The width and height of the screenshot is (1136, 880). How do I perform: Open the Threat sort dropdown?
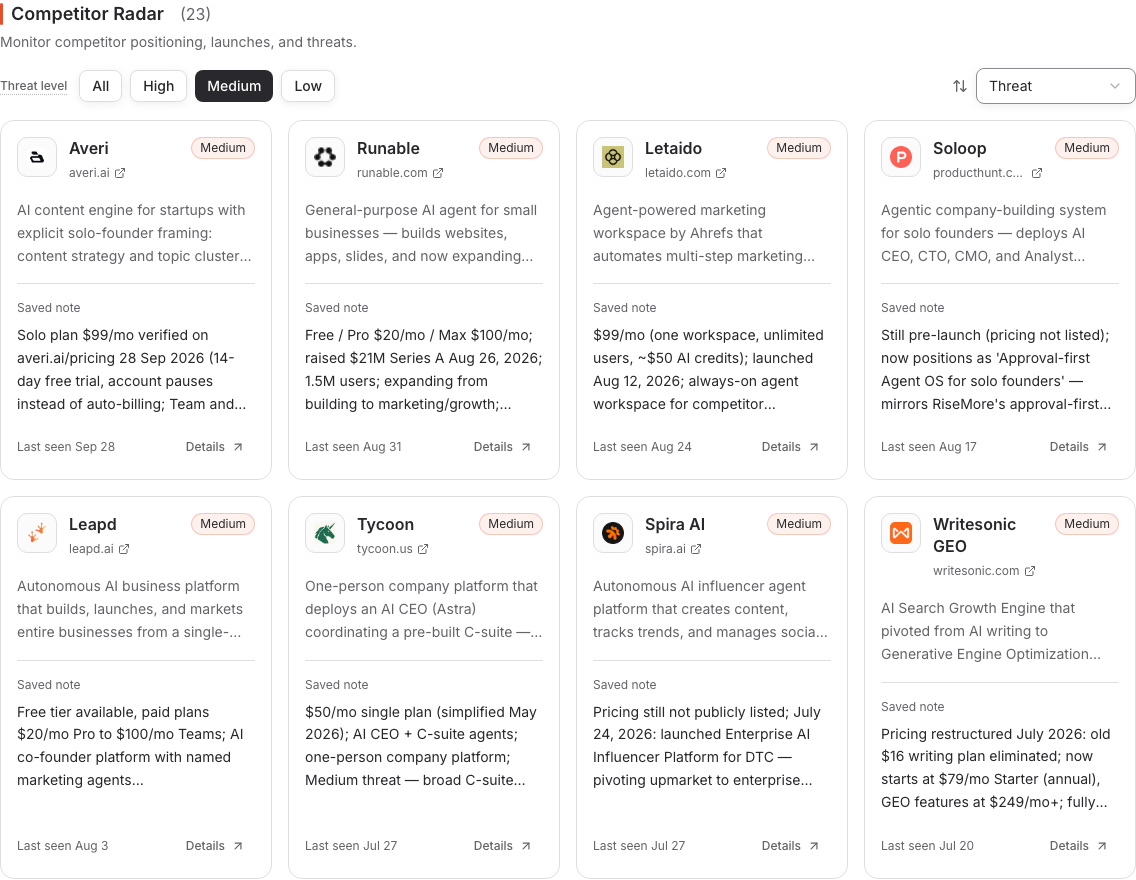click(x=1055, y=86)
